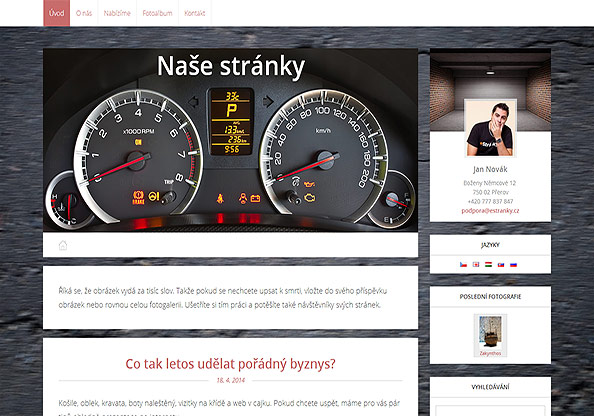Select the English flag language icon

coord(476,264)
